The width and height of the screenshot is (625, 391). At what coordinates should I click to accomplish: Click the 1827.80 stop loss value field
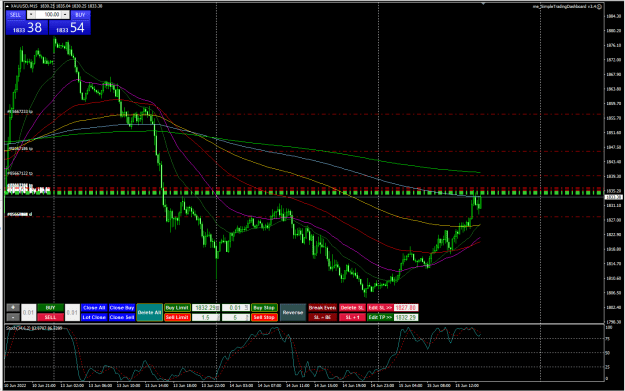tap(406, 308)
